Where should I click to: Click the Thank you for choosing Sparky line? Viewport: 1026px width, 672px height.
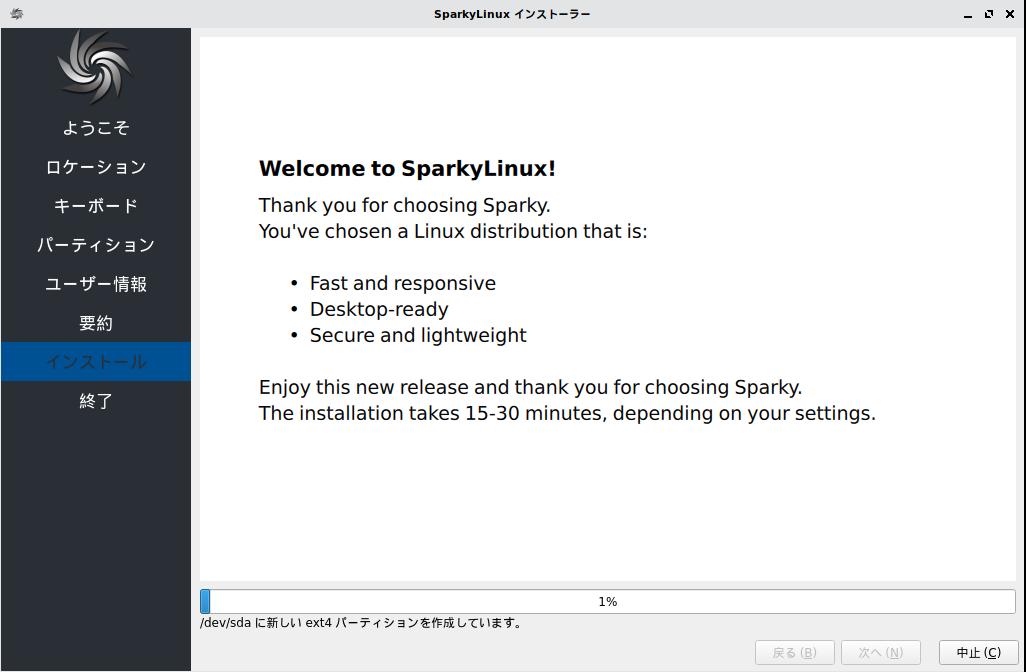404,205
